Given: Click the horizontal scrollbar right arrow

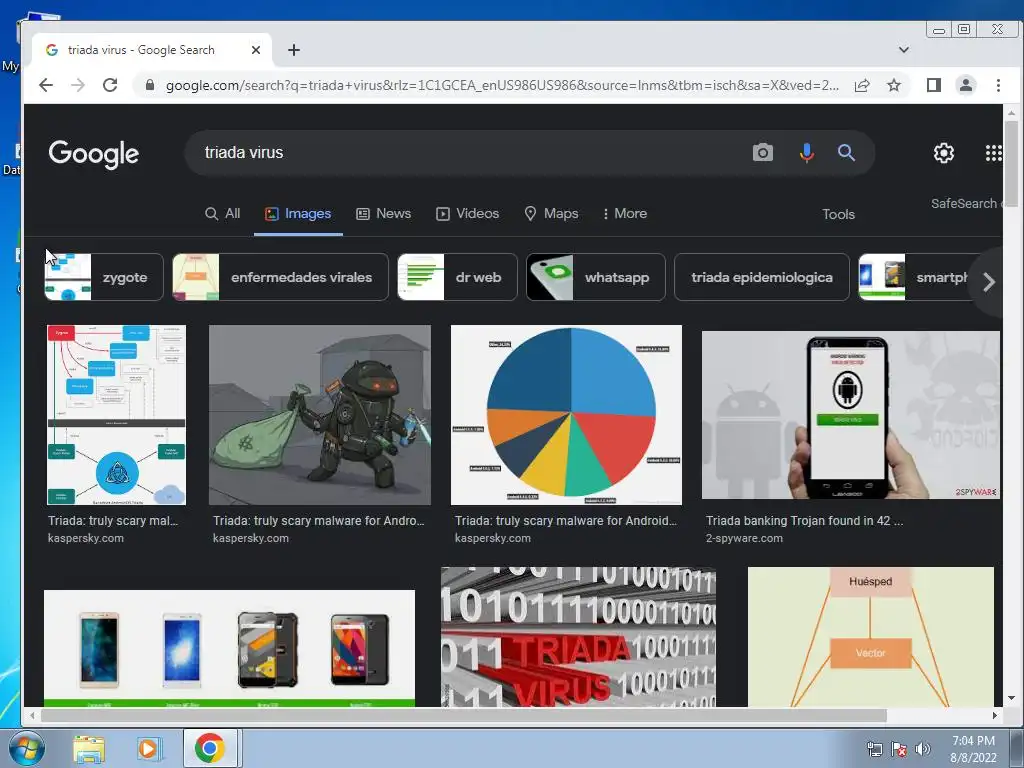Looking at the screenshot, I should coord(994,716).
